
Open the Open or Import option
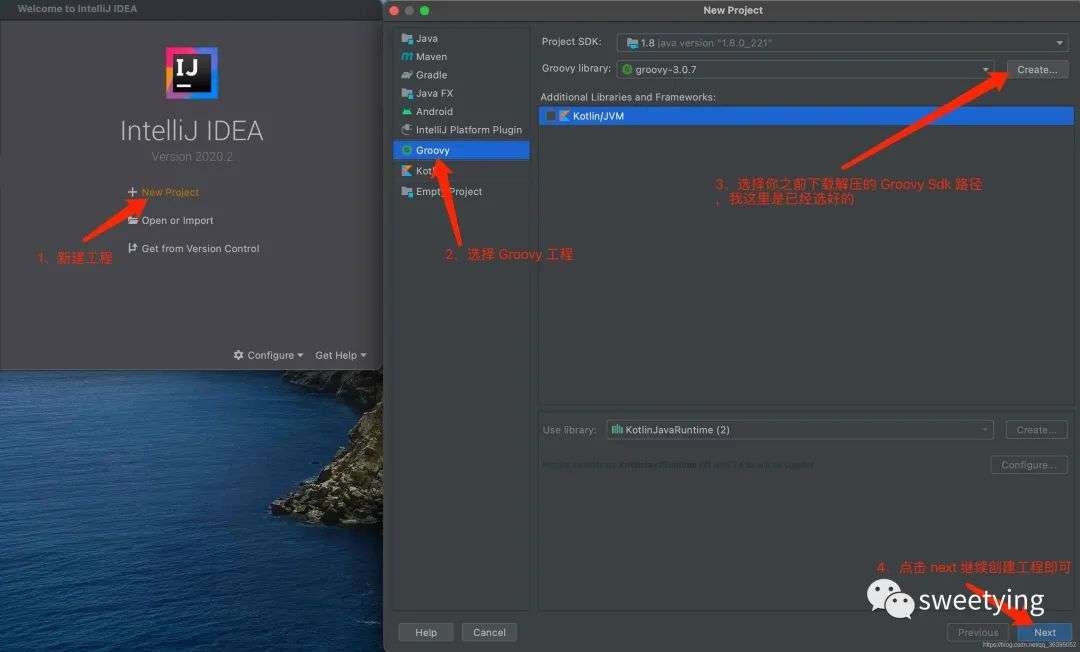coord(170,220)
